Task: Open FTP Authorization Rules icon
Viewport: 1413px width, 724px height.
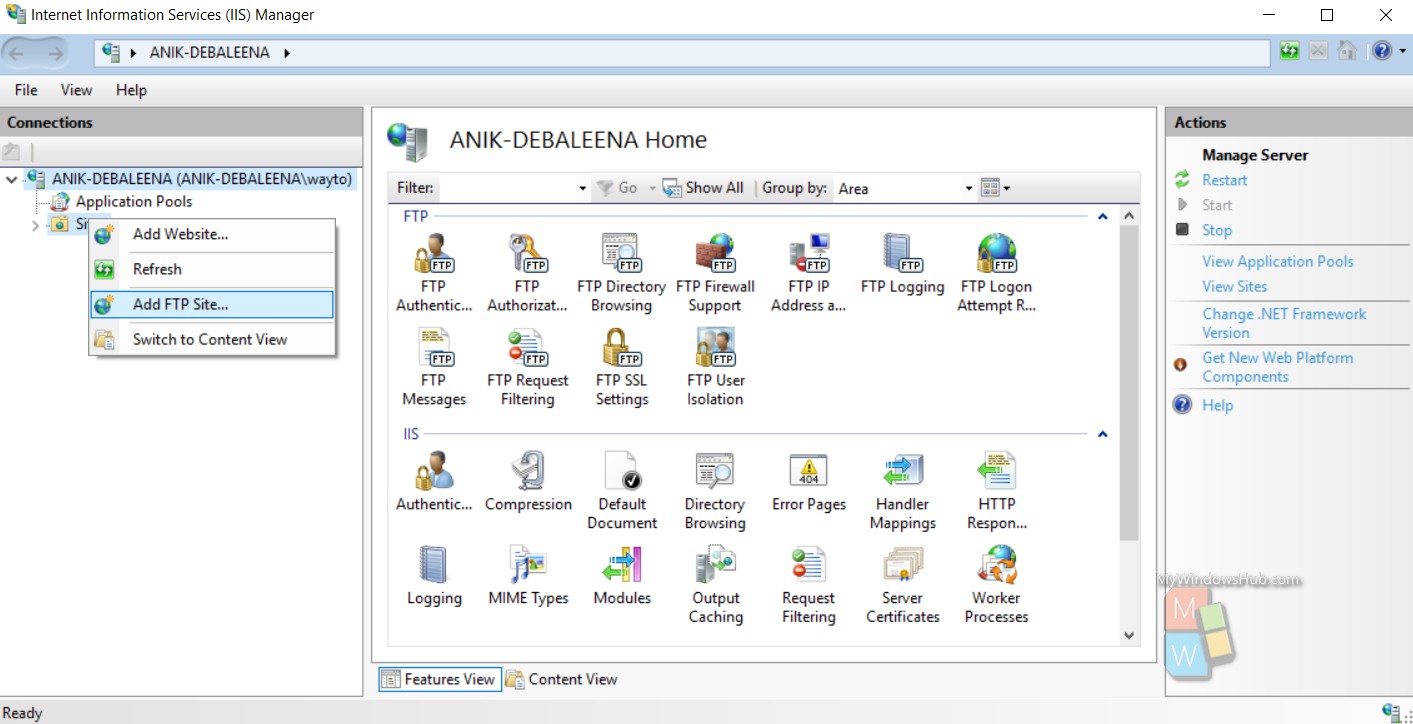Action: tap(527, 254)
